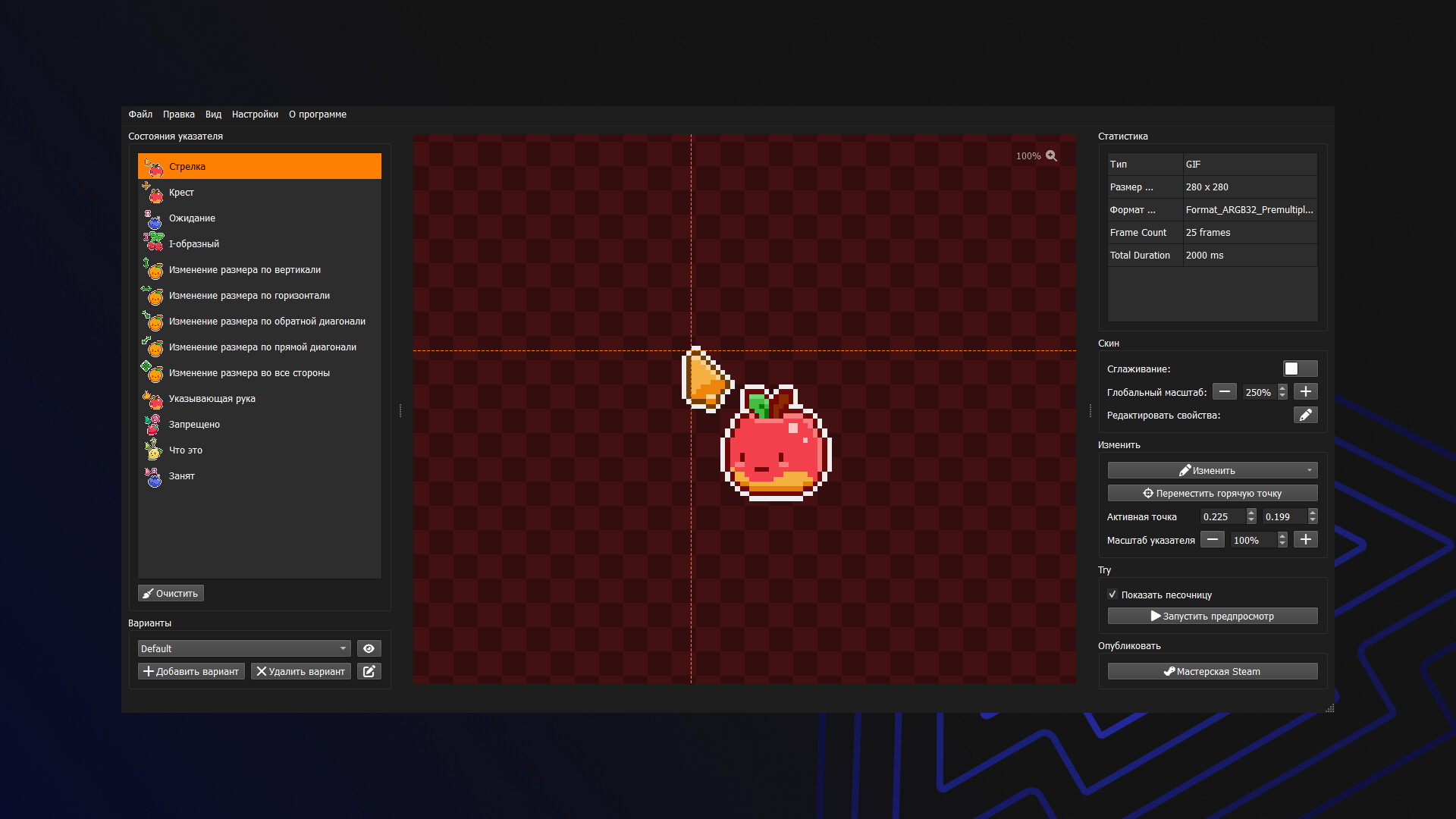Click the edit properties pencil icon

tap(1305, 415)
